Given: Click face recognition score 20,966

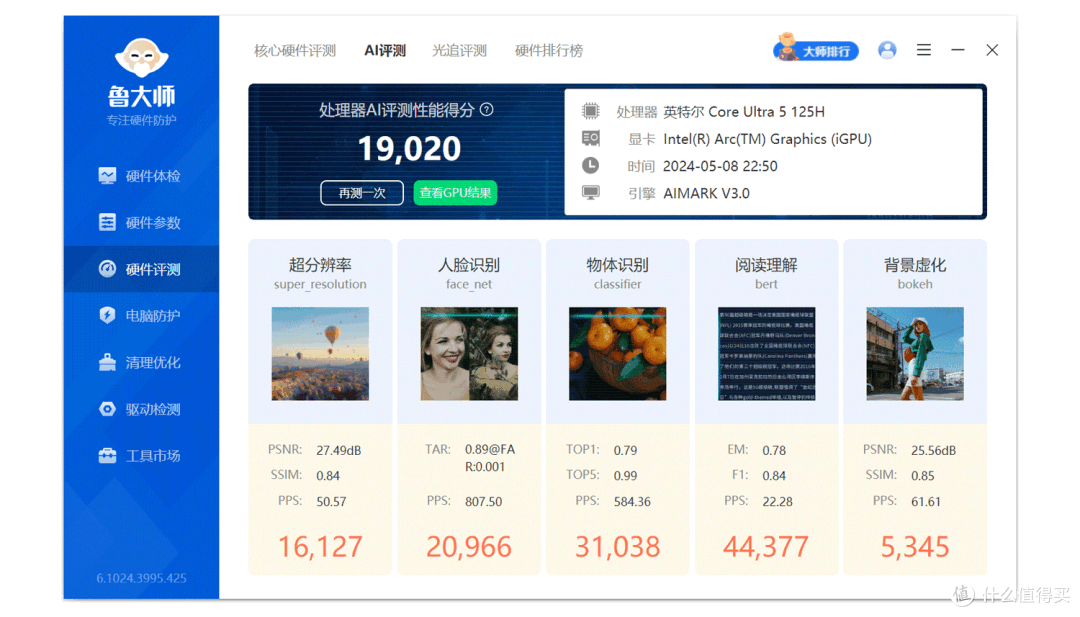Looking at the screenshot, I should click(x=469, y=547).
